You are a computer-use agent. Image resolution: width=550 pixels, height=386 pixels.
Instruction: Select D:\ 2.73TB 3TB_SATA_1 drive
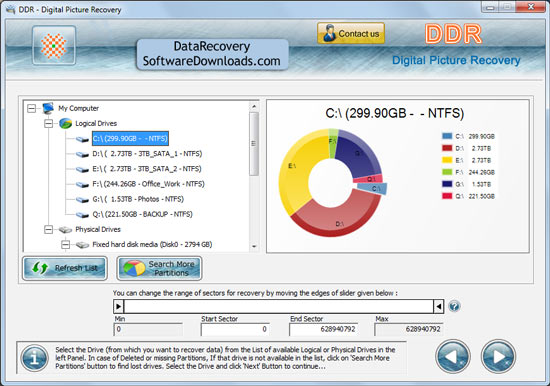(x=147, y=154)
